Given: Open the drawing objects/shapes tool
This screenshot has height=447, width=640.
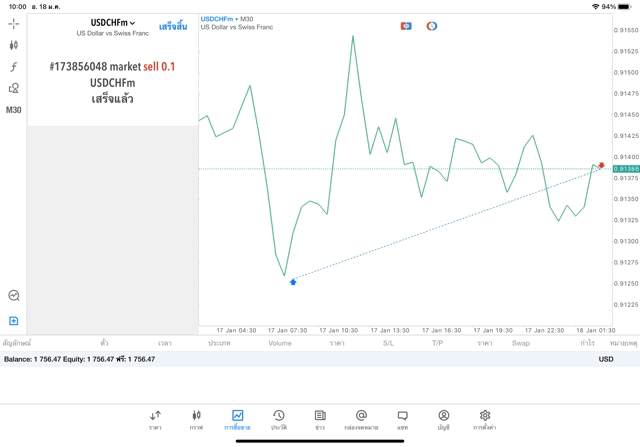Looking at the screenshot, I should 14,88.
